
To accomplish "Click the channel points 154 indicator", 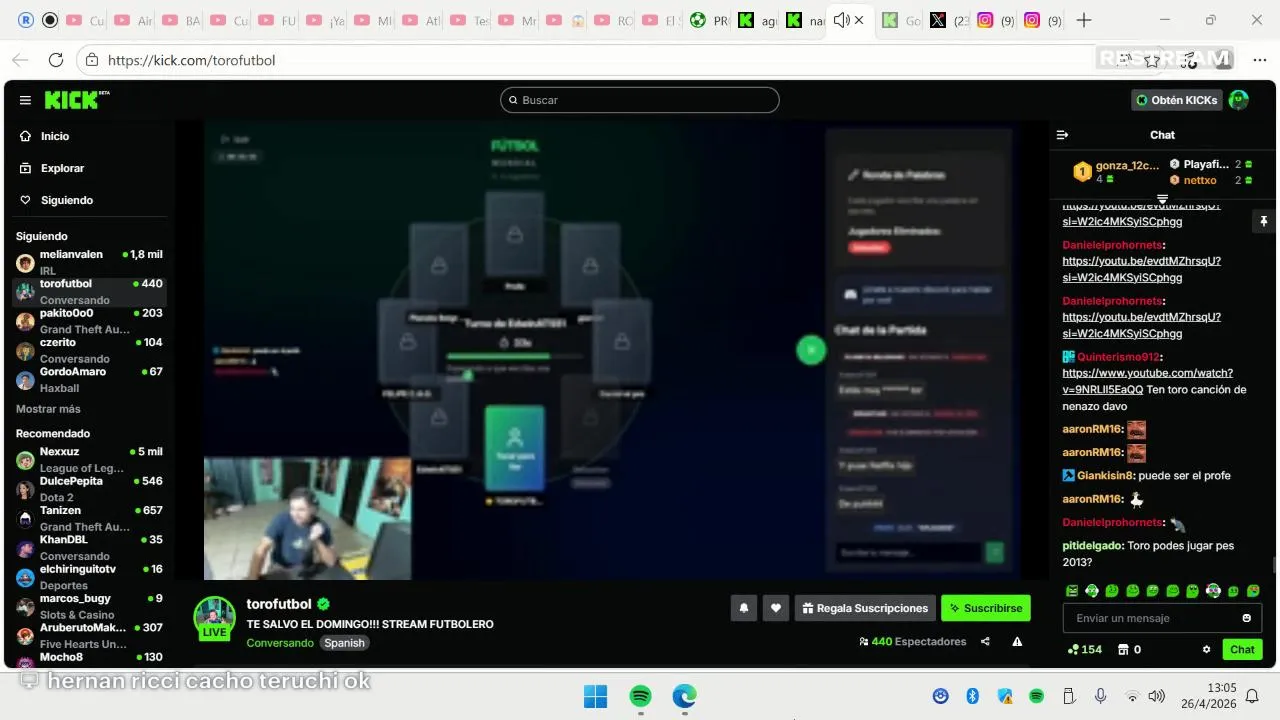I will pos(1085,649).
